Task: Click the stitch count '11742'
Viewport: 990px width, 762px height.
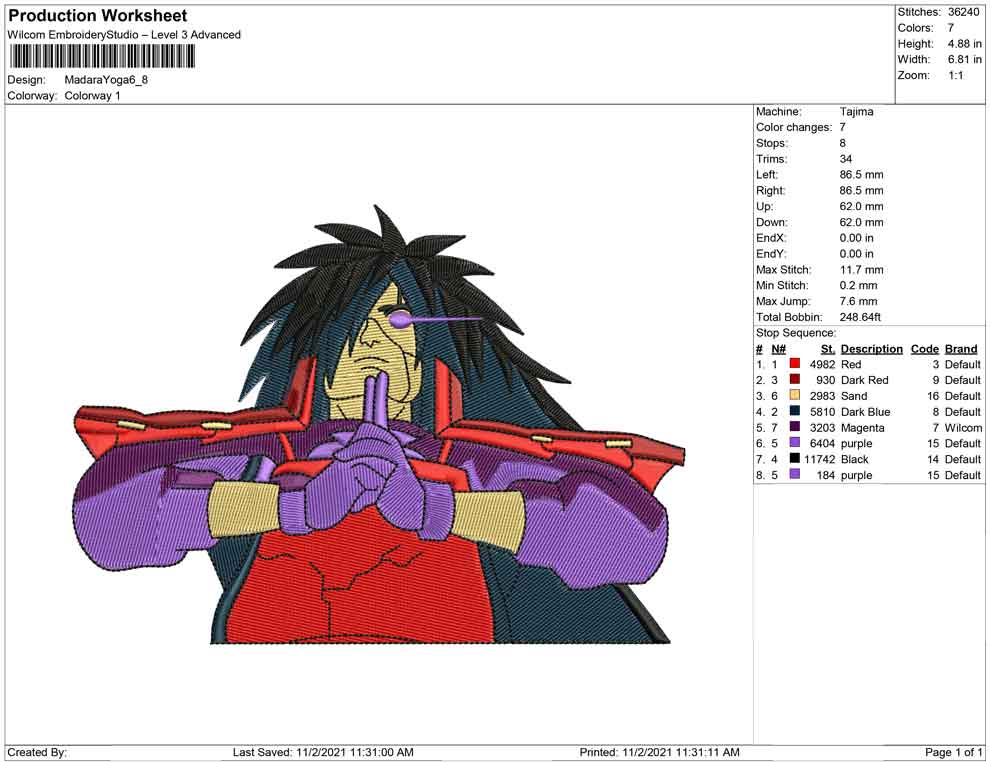Action: click(819, 458)
